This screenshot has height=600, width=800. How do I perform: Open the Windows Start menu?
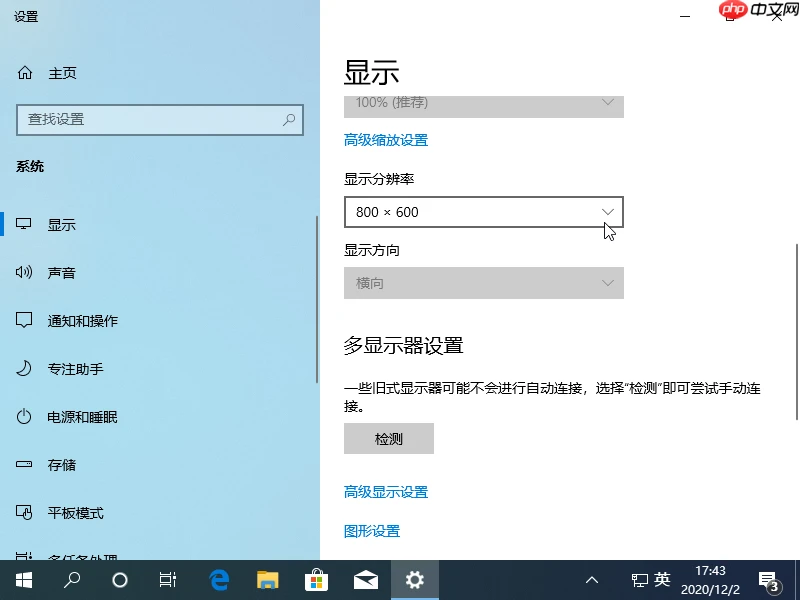tap(22, 580)
